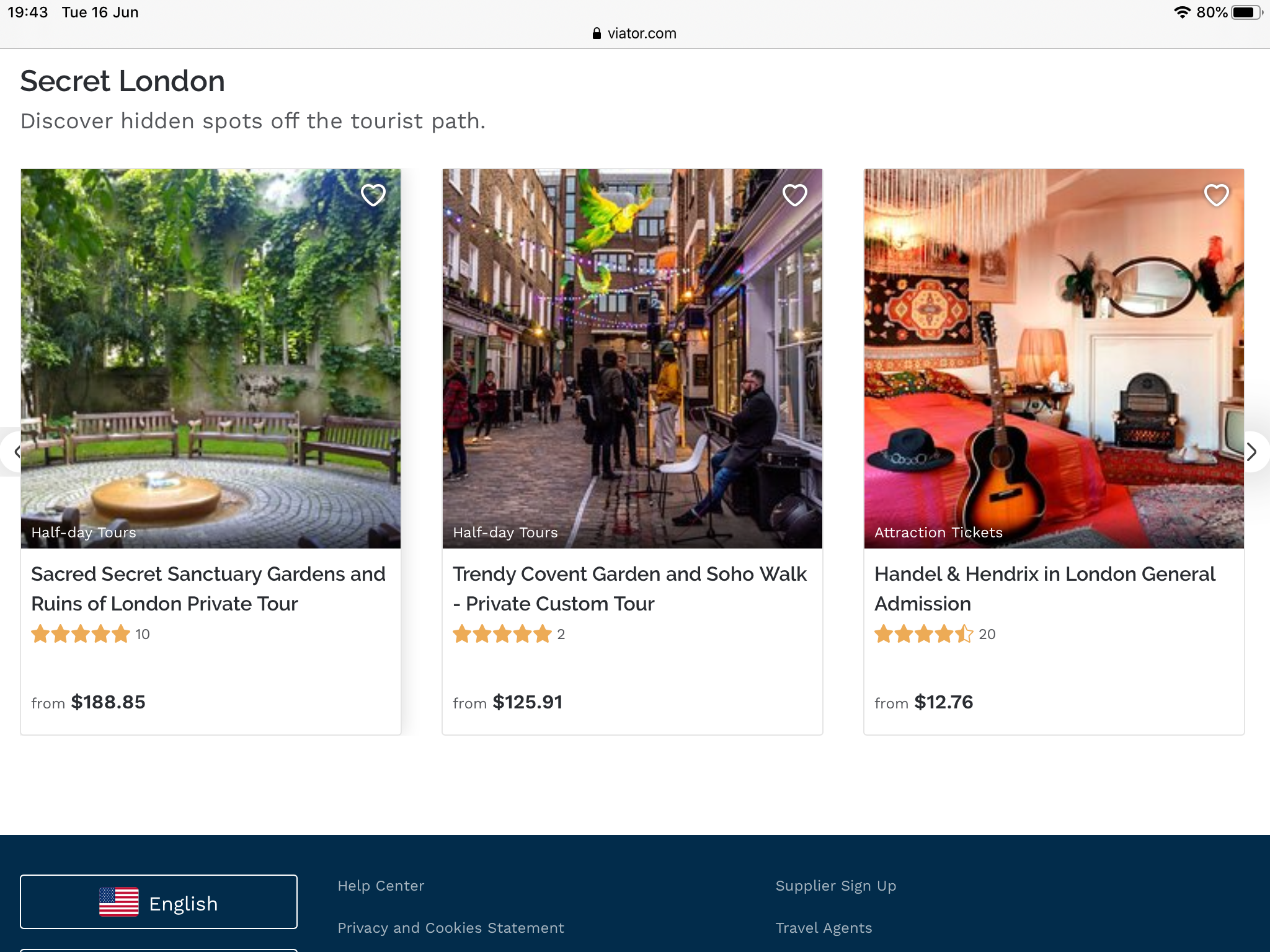Tap the viator.com address bar

(x=634, y=33)
